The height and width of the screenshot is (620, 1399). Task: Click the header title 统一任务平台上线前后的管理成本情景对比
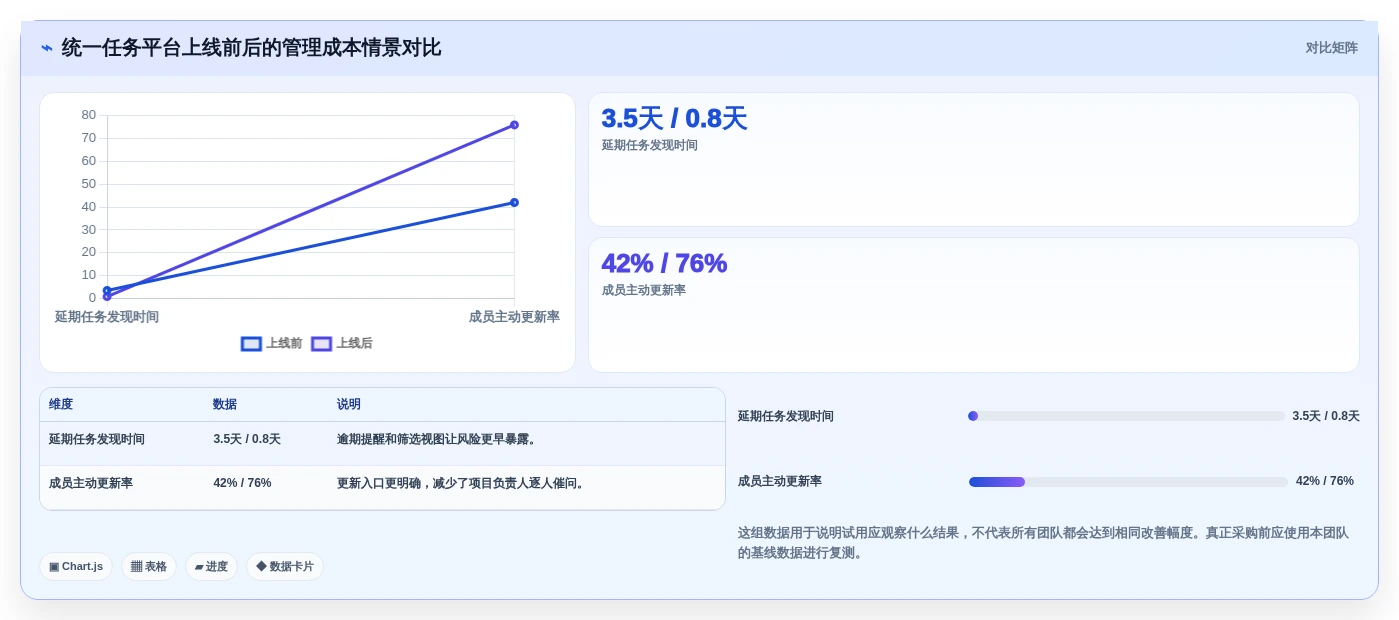tap(251, 48)
